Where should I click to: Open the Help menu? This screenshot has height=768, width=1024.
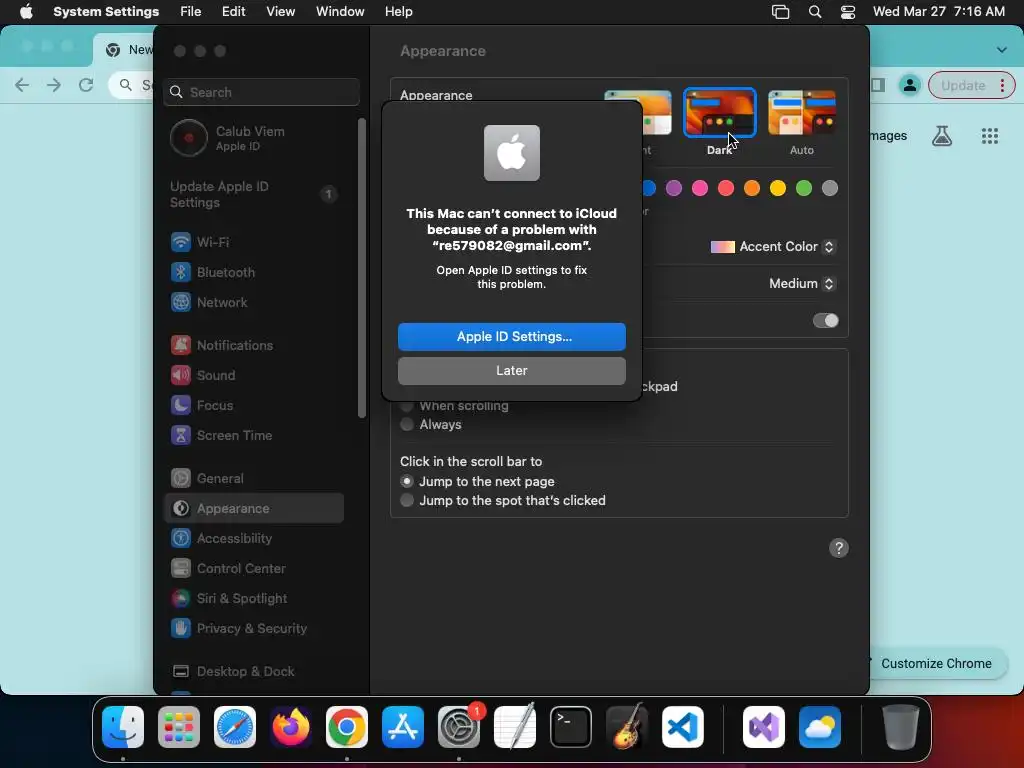tap(398, 12)
